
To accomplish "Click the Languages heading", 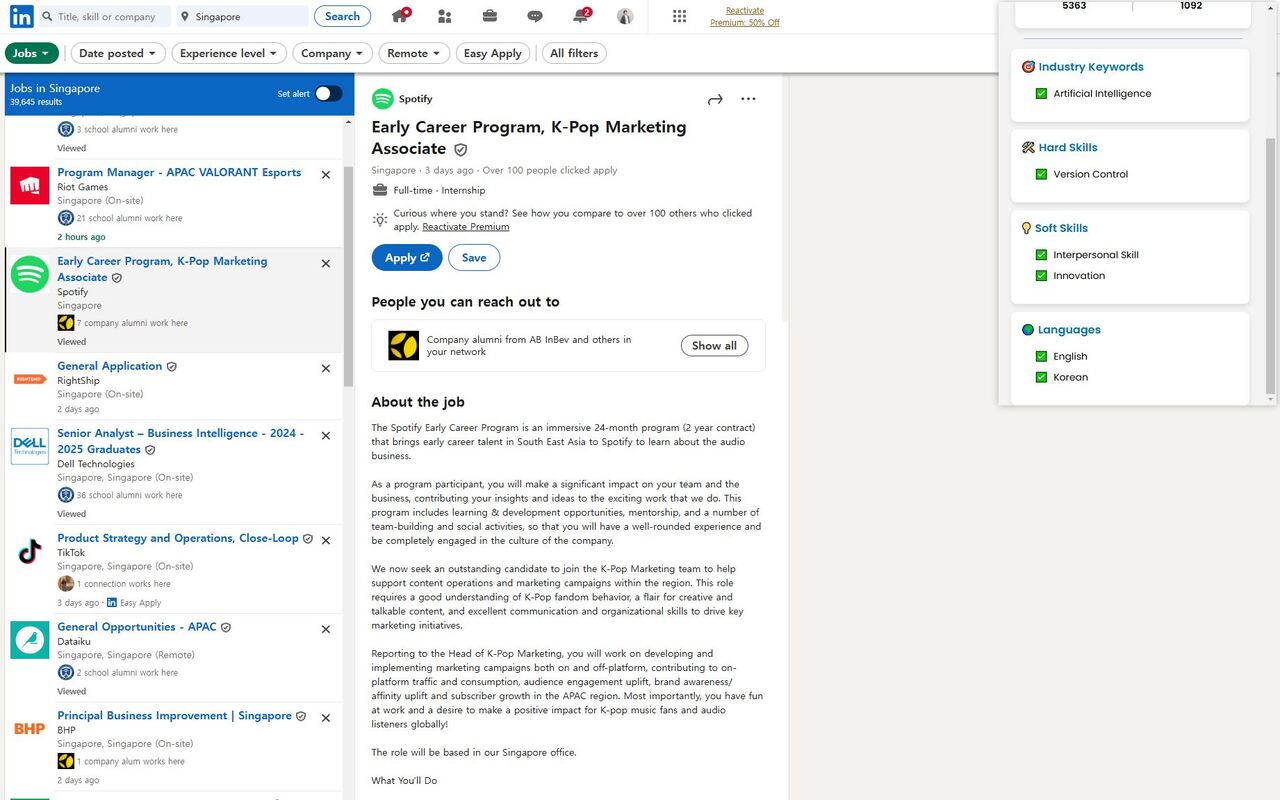I will tap(1069, 330).
